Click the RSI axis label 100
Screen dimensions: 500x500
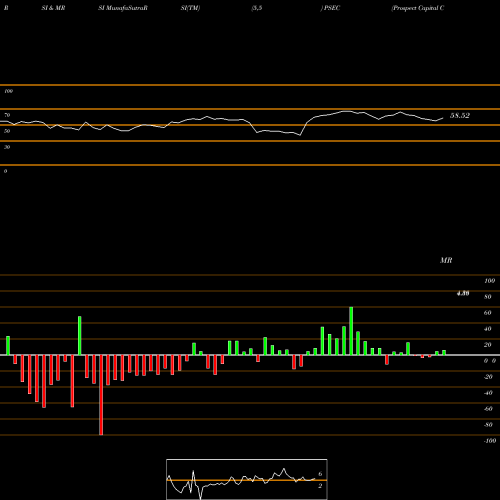click(8, 91)
